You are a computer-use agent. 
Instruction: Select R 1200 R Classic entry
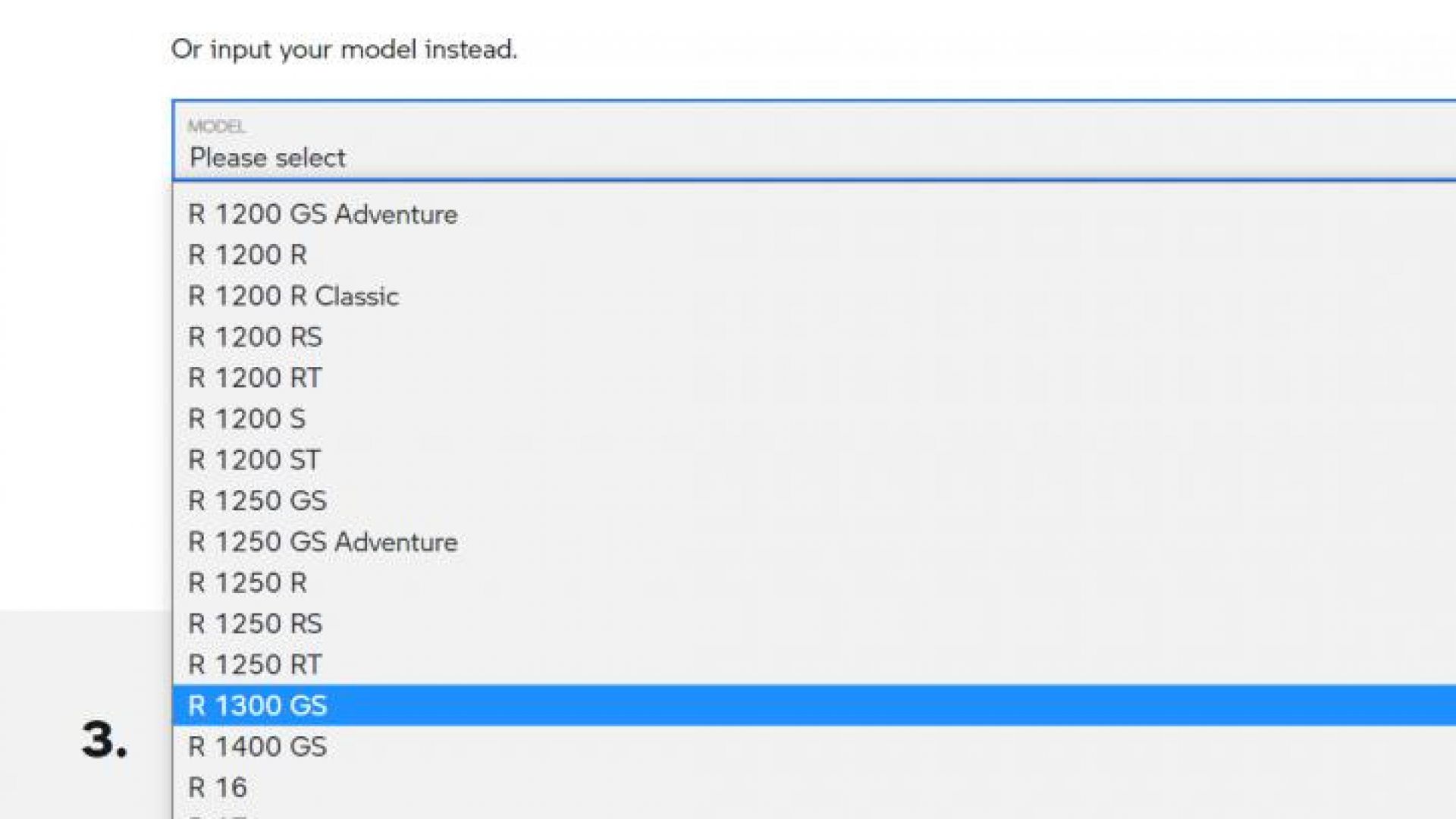pyautogui.click(x=293, y=297)
